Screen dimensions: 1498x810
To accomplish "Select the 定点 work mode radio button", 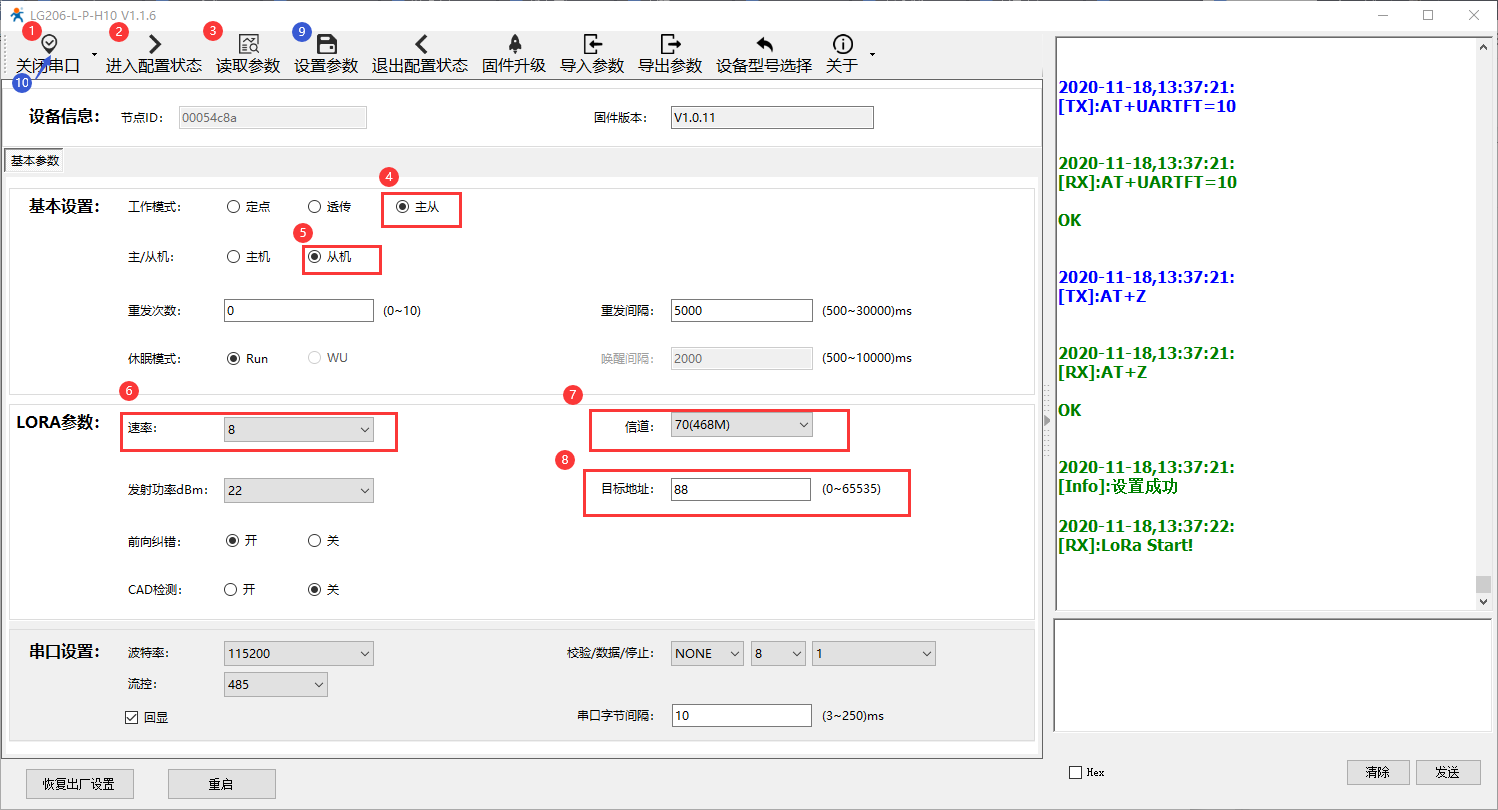I will point(234,207).
